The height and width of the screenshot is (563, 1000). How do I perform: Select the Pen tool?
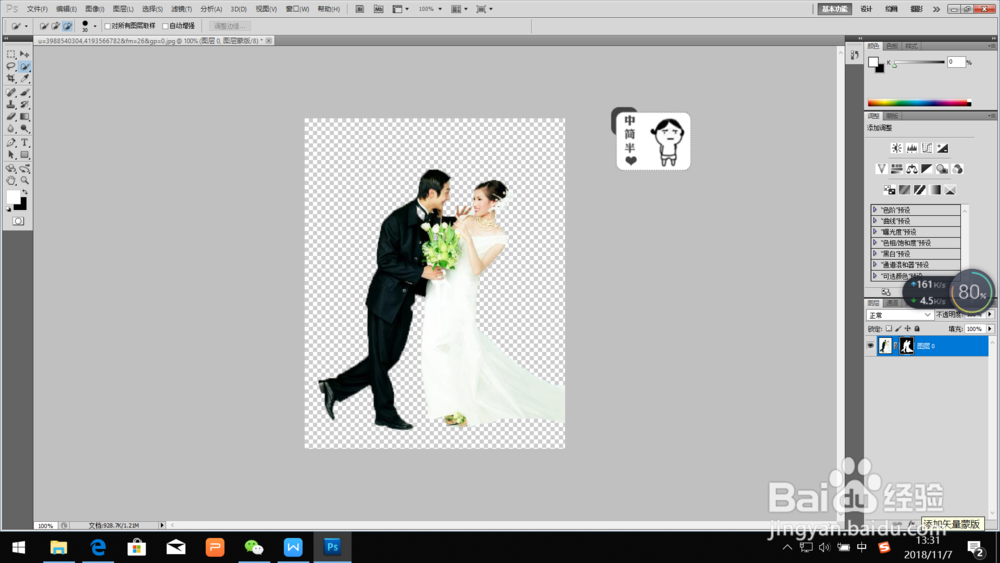point(11,143)
